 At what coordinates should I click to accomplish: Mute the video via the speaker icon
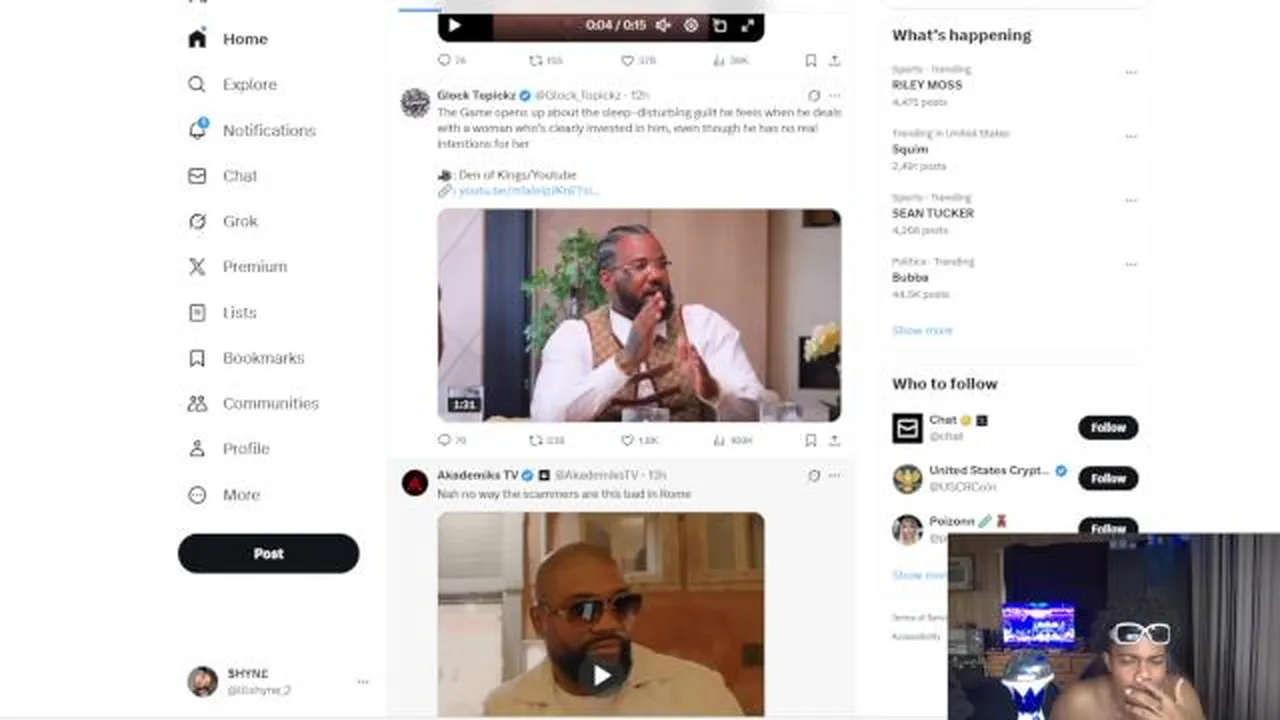(662, 26)
